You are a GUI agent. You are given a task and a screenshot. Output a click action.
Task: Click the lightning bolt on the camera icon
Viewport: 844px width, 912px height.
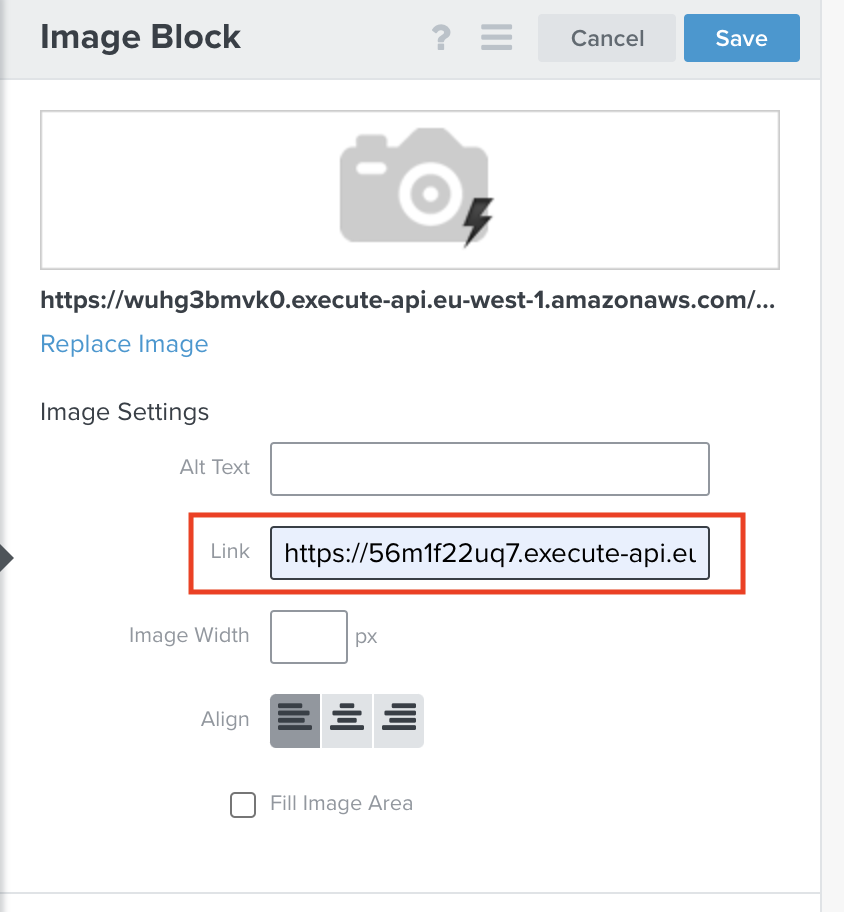[478, 221]
